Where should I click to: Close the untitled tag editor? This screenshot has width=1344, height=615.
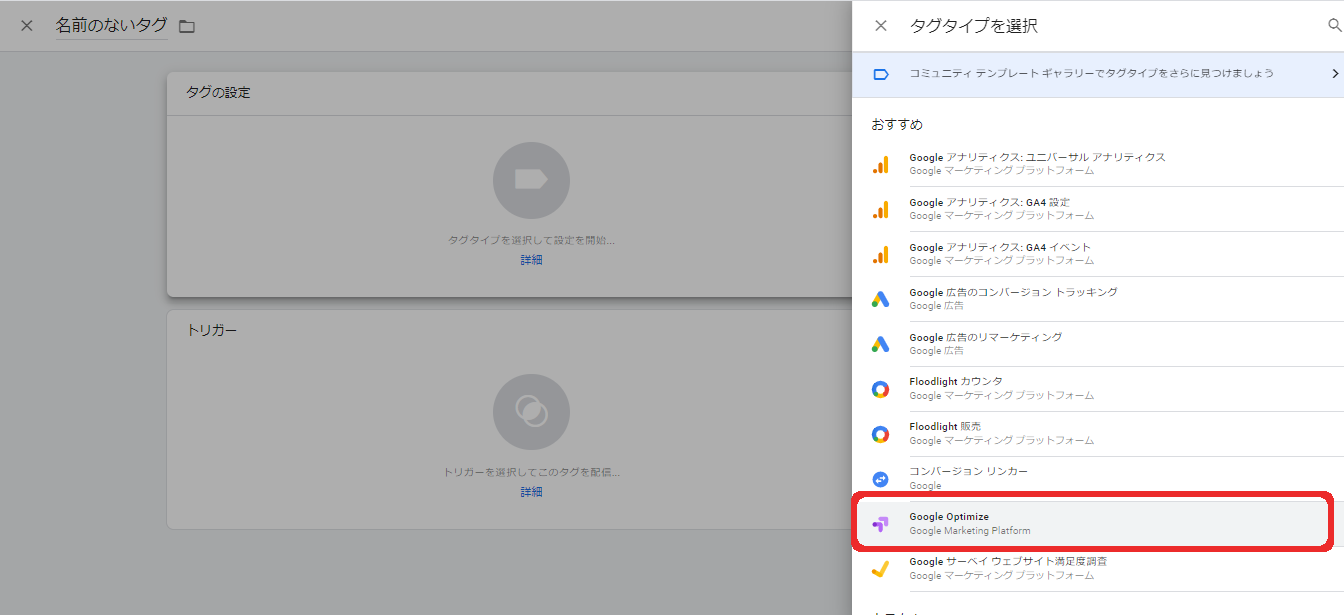27,26
